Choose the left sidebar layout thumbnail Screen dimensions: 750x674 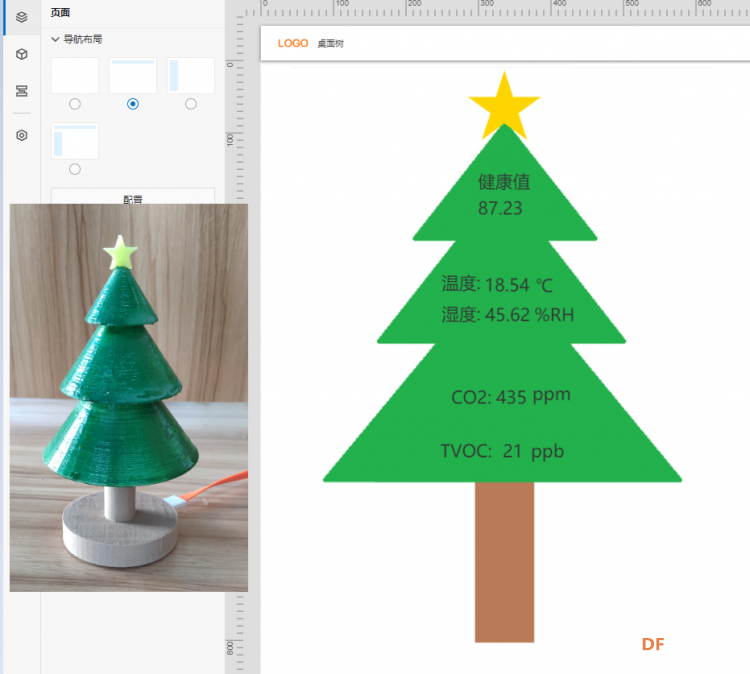(191, 76)
